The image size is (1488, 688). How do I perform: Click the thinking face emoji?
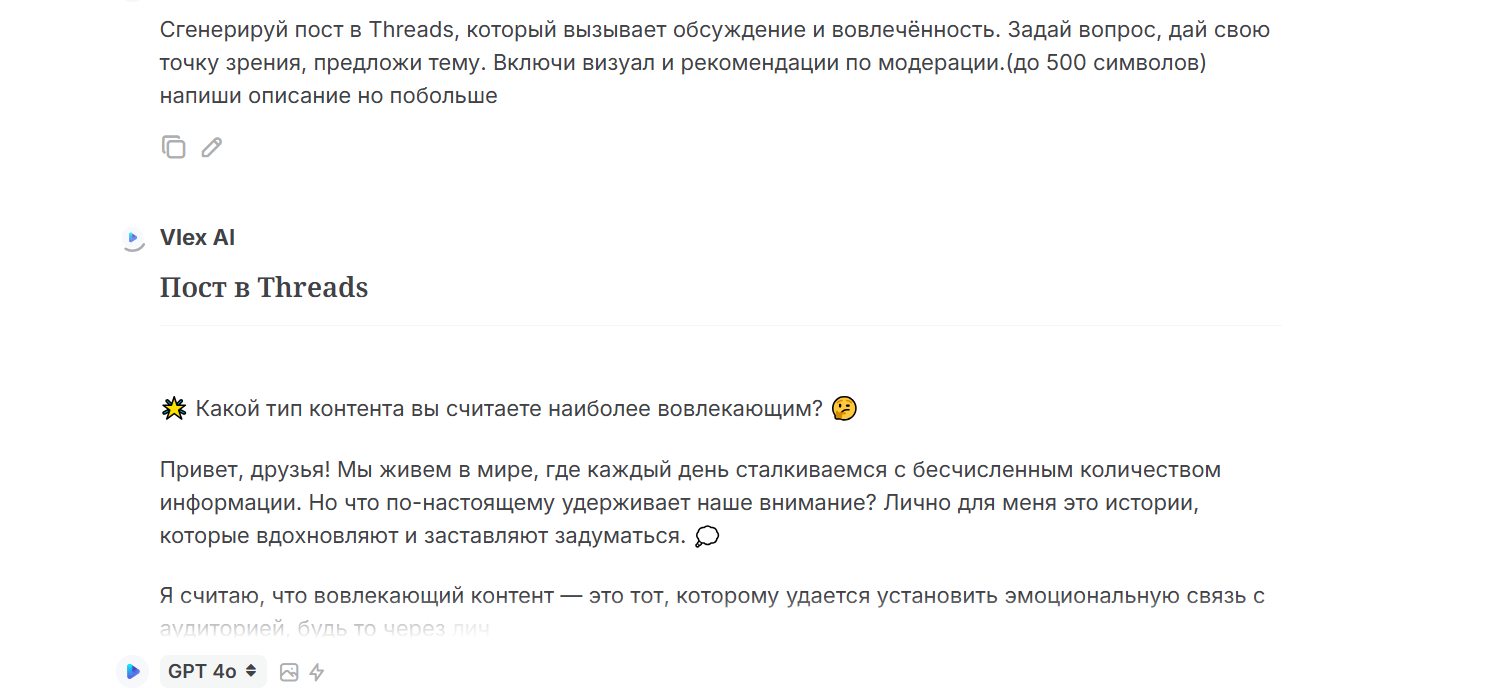pos(844,409)
